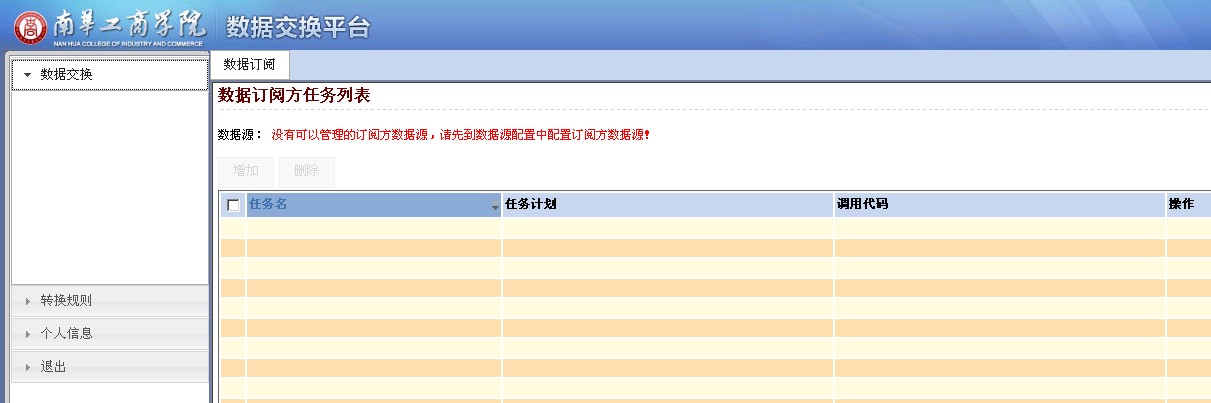
Task: Switch to the 数据订阅 tab
Action: pos(249,64)
